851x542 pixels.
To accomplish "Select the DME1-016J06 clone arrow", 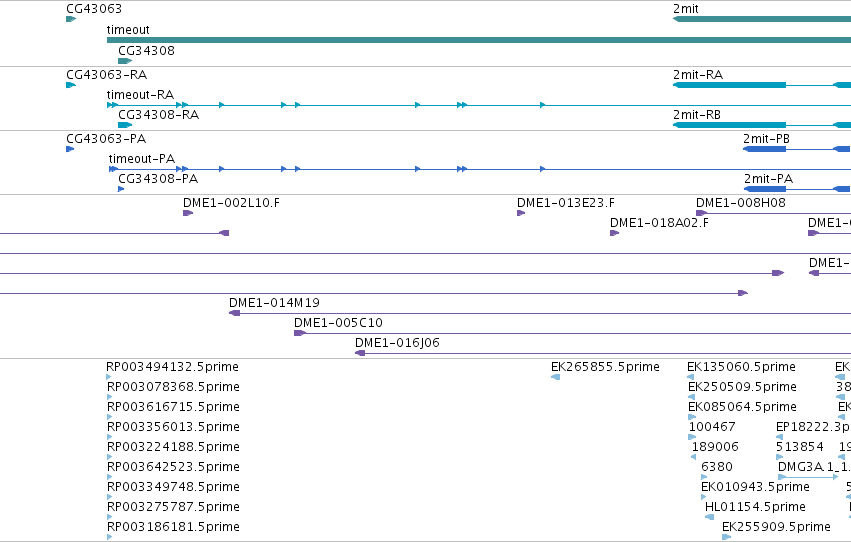I will point(360,353).
